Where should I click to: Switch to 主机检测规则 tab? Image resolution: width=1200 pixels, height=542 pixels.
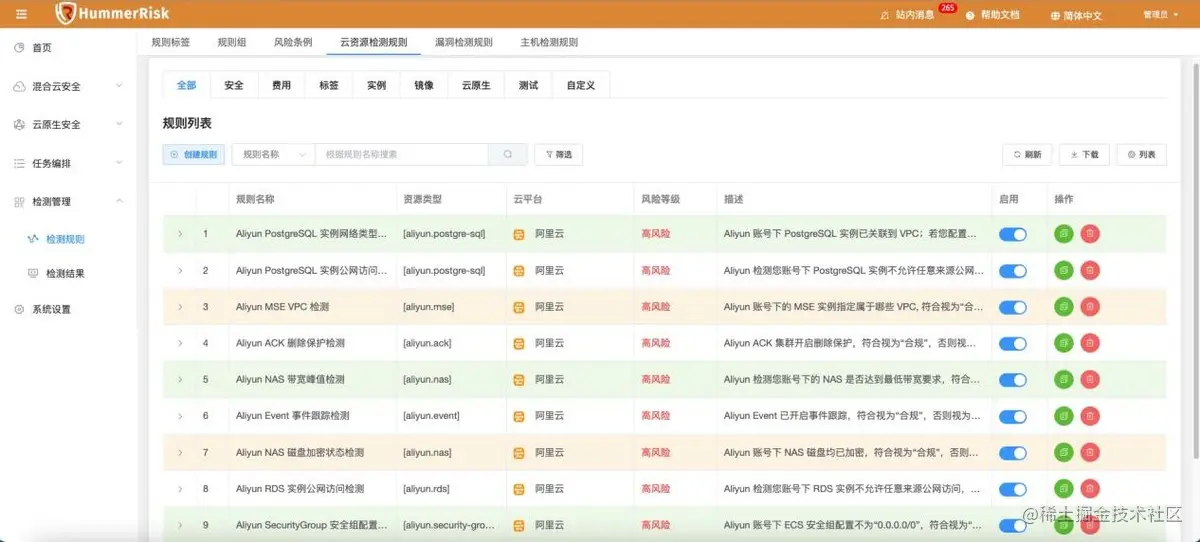click(549, 42)
